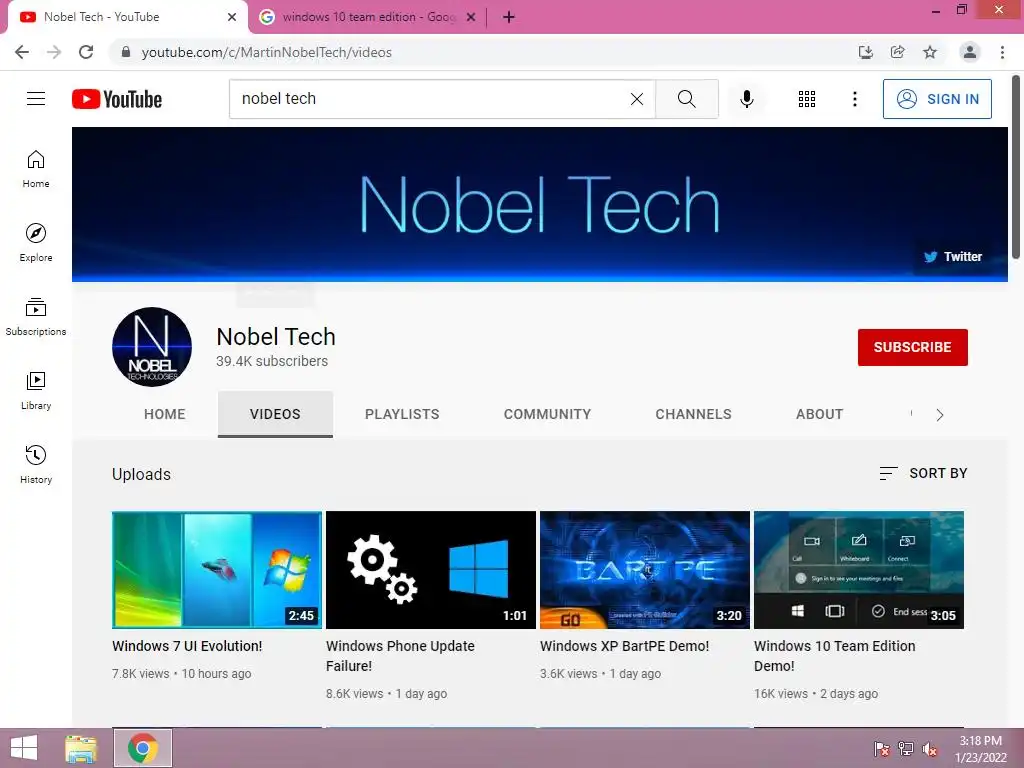Open the Windows Phone Update Failure! title
The width and height of the screenshot is (1024, 768).
point(400,656)
